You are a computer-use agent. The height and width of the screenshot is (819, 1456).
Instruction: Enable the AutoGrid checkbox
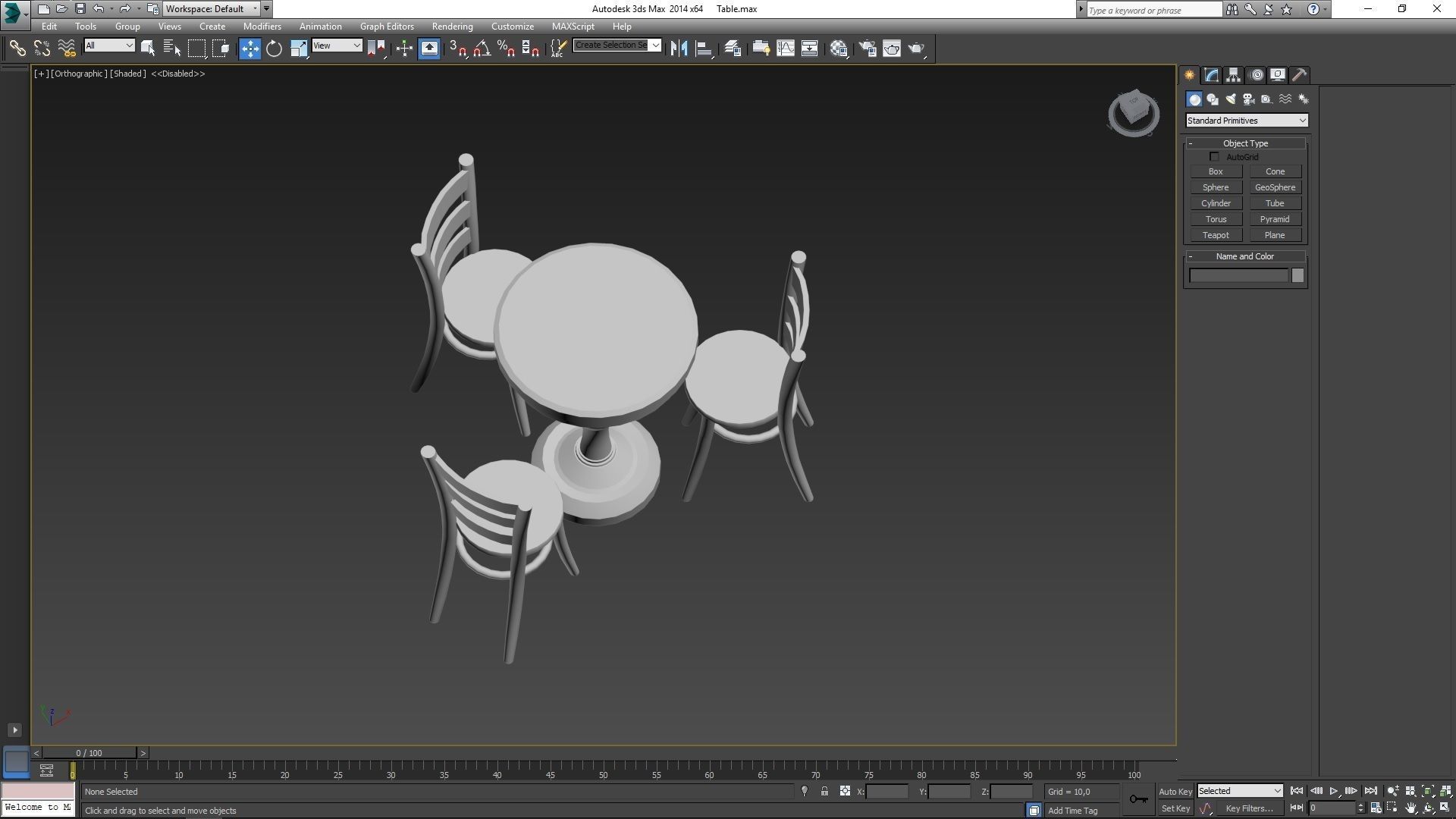point(1214,157)
